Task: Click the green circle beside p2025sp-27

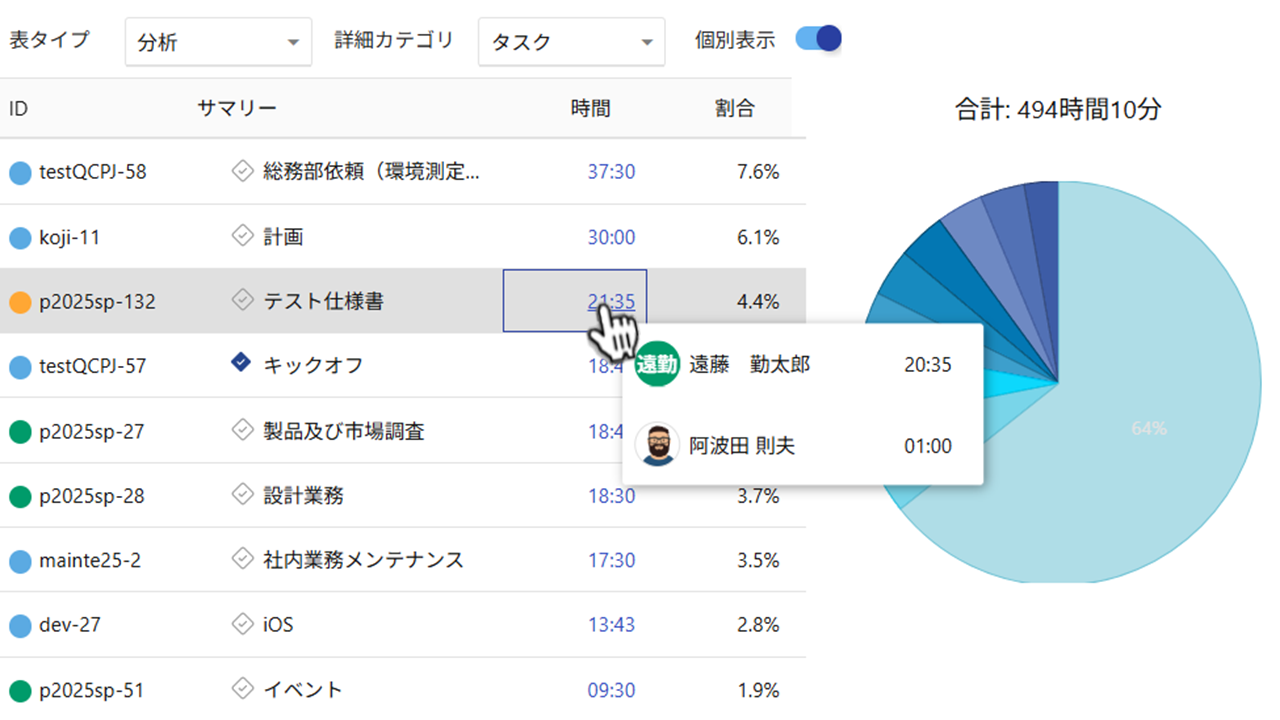Action: coord(20,432)
